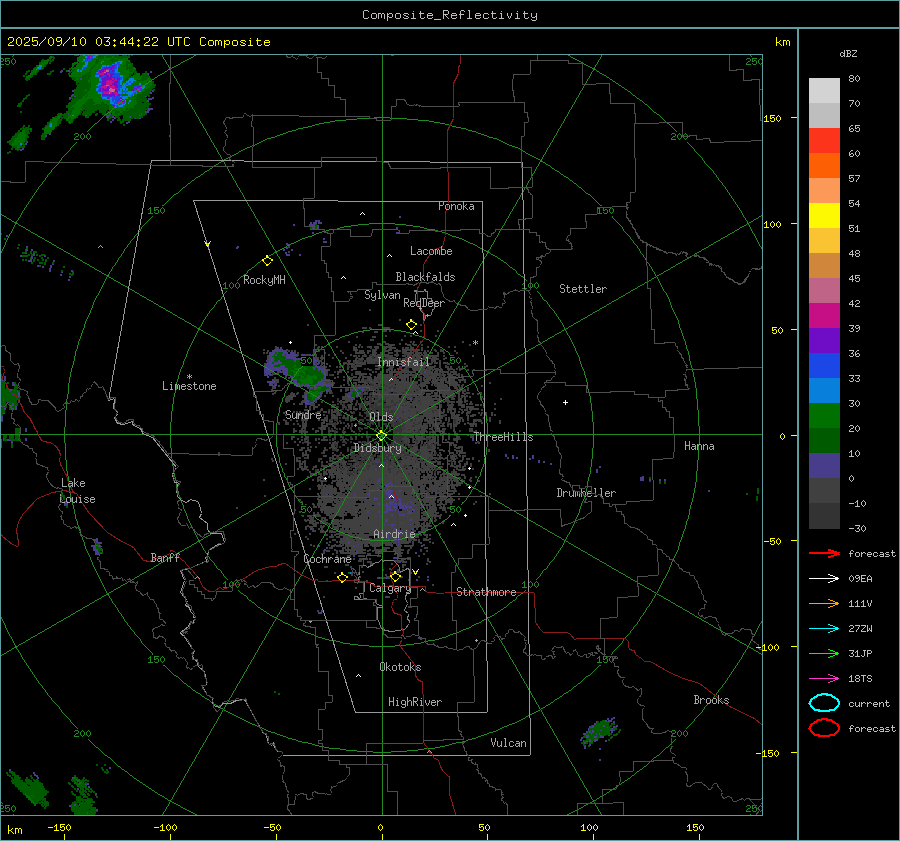Select the Lacombe city label
Viewport: 900px width, 841px height.
431,251
